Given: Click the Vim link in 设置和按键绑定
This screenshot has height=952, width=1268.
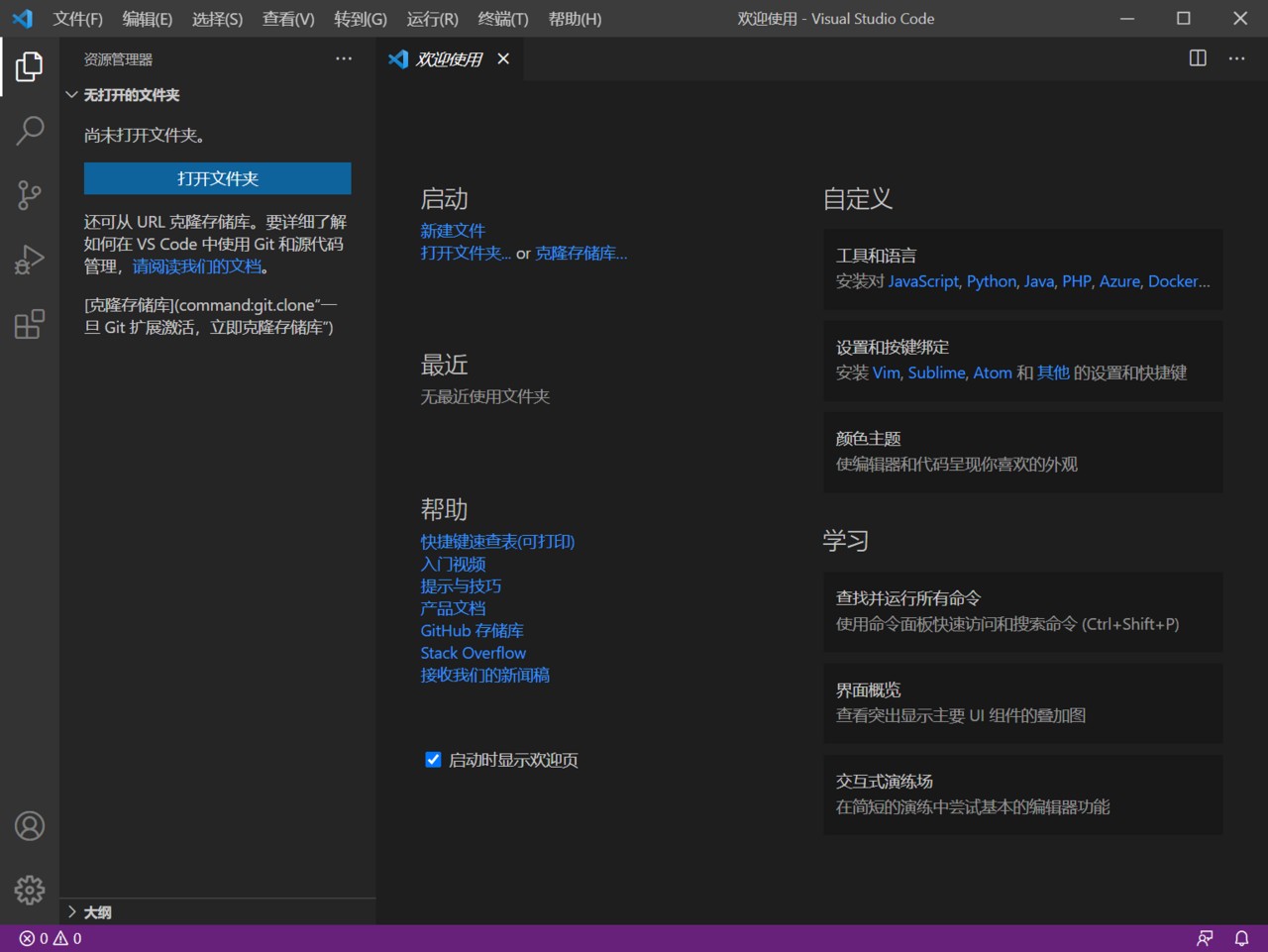Looking at the screenshot, I should point(887,372).
